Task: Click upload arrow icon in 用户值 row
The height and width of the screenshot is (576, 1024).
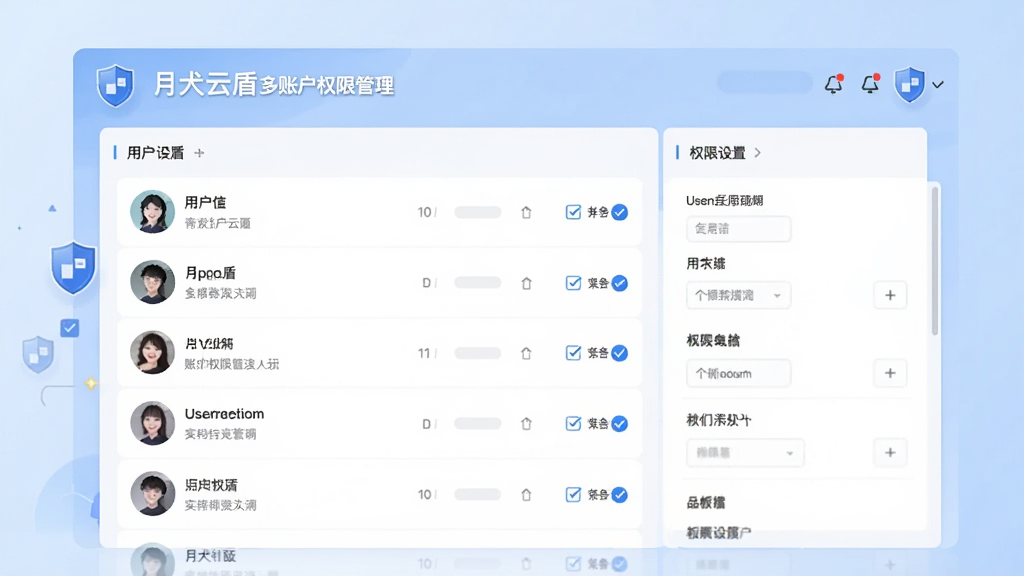Action: coord(526,212)
